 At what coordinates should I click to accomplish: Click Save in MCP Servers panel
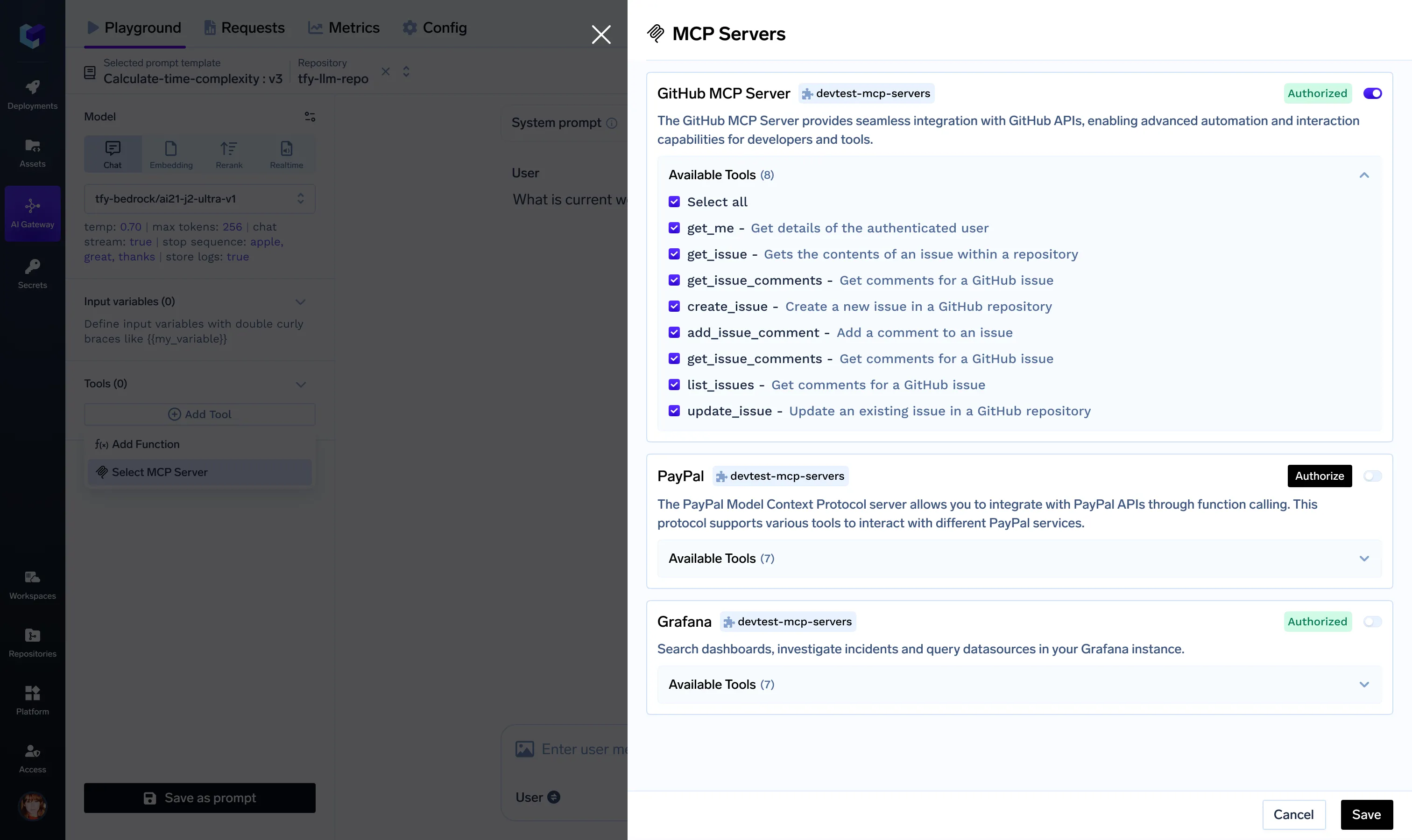click(x=1366, y=814)
